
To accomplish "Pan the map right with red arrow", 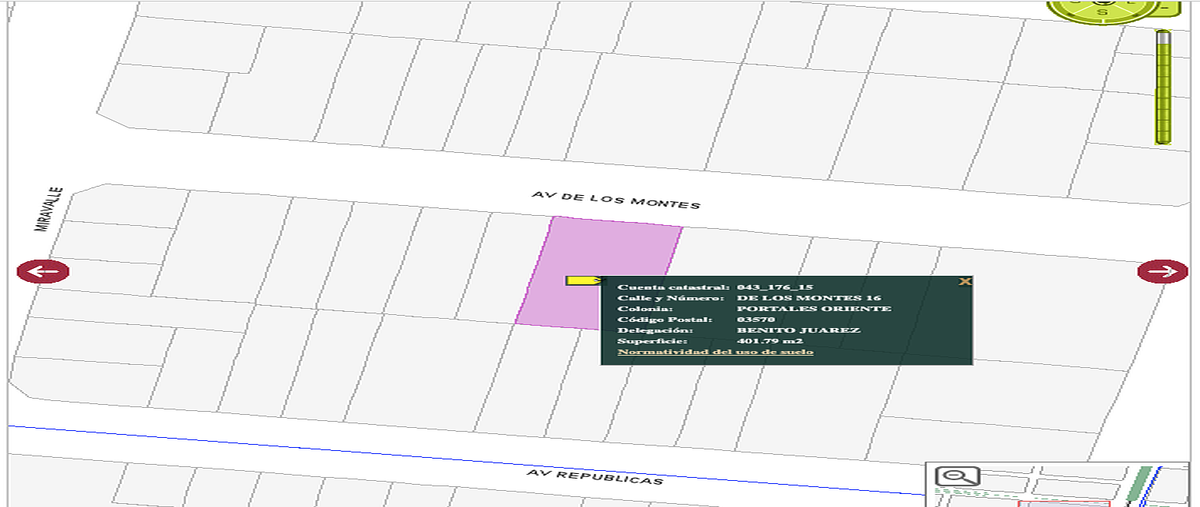I will coord(1162,271).
